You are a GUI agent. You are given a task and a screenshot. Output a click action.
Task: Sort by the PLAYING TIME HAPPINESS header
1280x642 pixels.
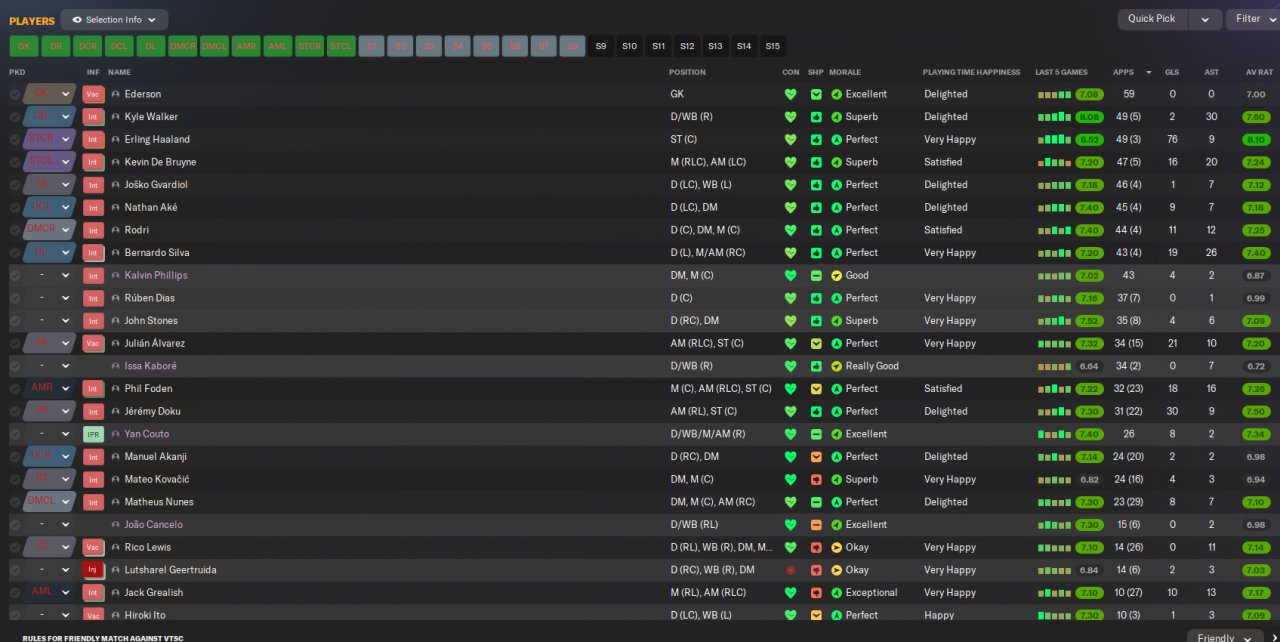click(x=971, y=72)
